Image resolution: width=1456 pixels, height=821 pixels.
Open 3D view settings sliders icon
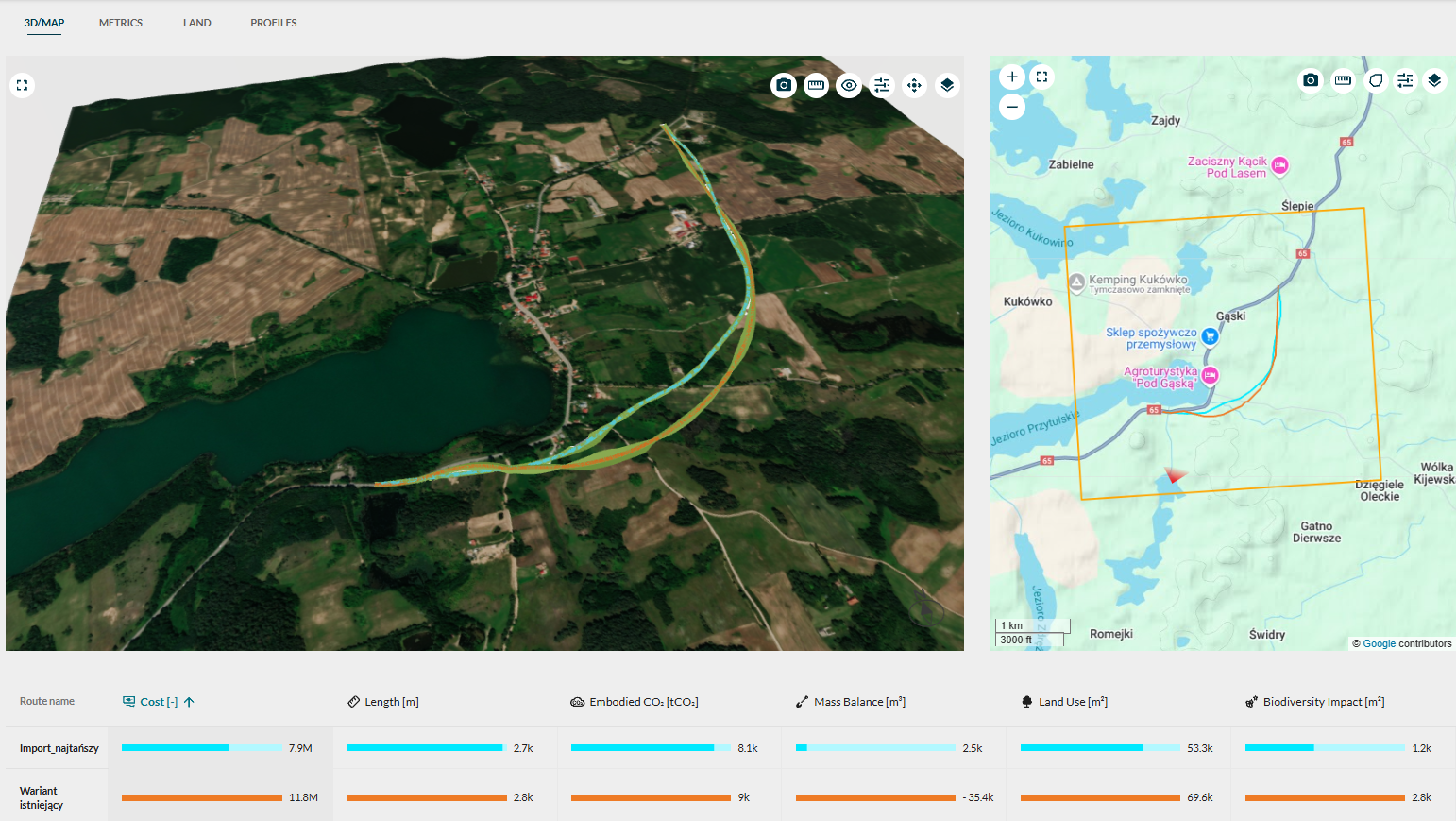coord(882,86)
